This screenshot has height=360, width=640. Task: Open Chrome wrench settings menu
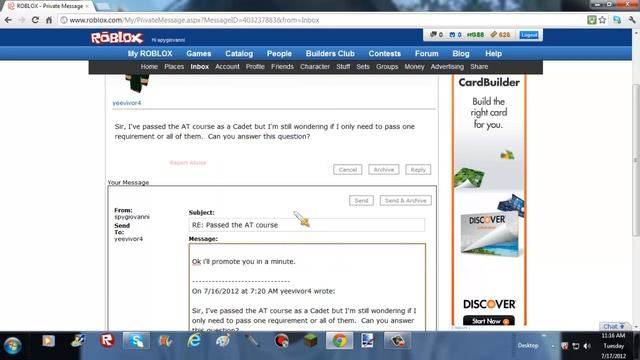click(x=632, y=20)
